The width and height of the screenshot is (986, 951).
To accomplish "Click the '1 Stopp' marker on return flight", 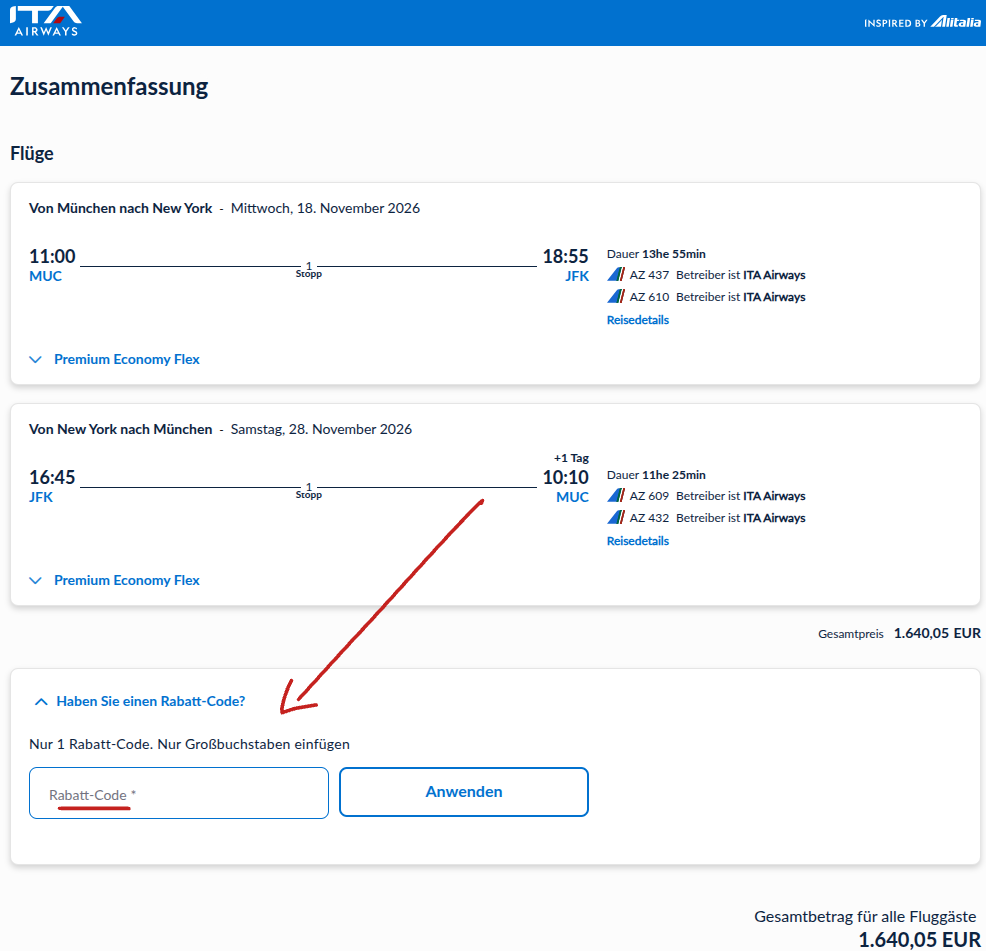I will 308,491.
